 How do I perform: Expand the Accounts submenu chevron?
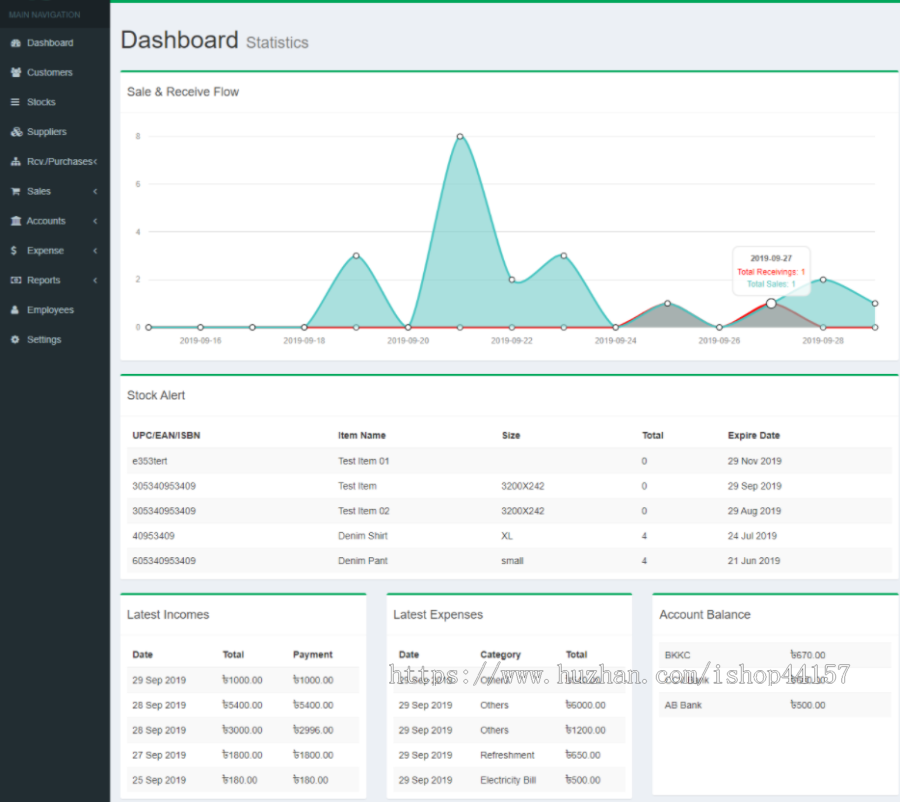pyautogui.click(x=95, y=221)
